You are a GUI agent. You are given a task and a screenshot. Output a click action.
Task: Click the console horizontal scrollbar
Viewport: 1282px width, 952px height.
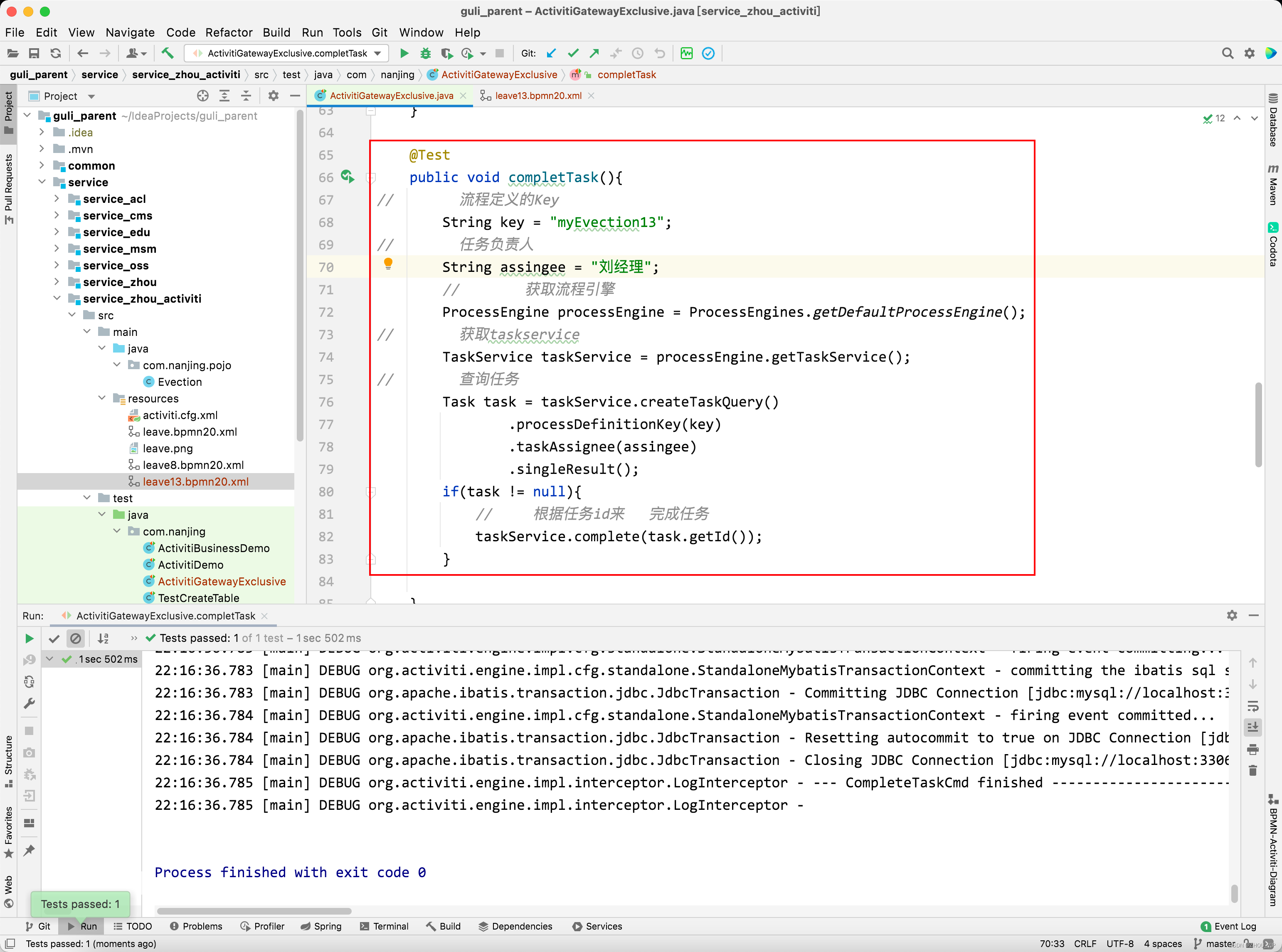click(x=254, y=911)
